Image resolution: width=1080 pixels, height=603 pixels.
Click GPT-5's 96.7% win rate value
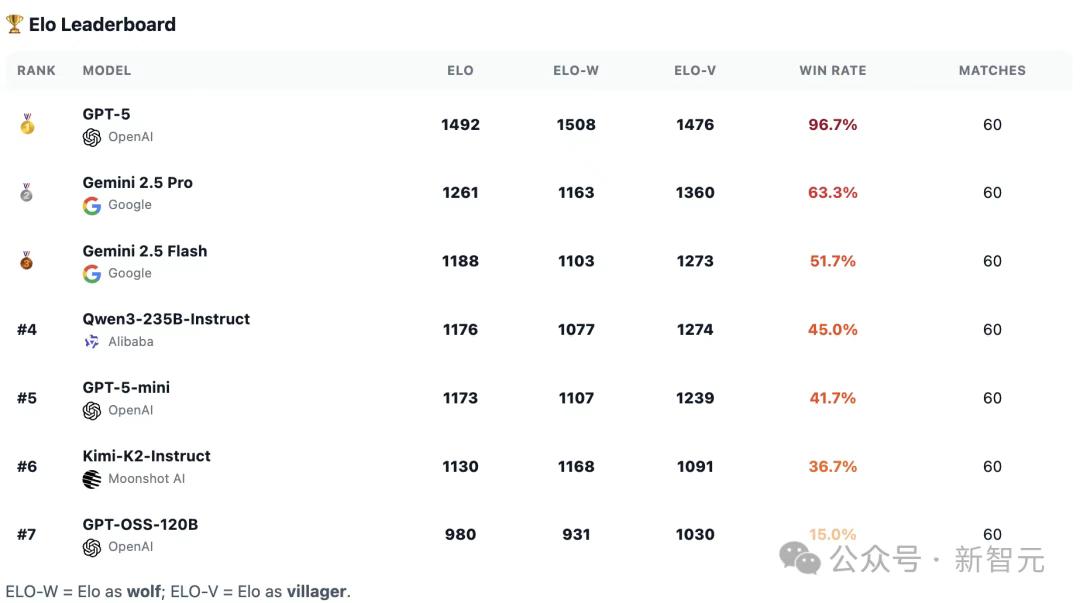coord(832,125)
